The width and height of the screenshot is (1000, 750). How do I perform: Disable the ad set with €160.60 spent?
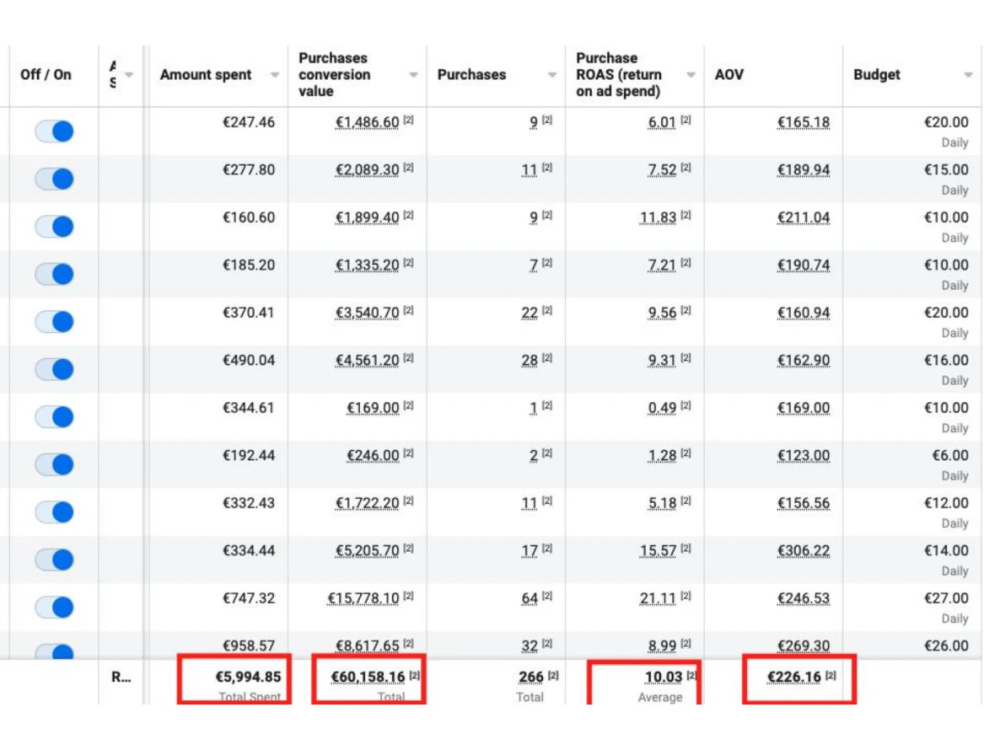coord(54,226)
